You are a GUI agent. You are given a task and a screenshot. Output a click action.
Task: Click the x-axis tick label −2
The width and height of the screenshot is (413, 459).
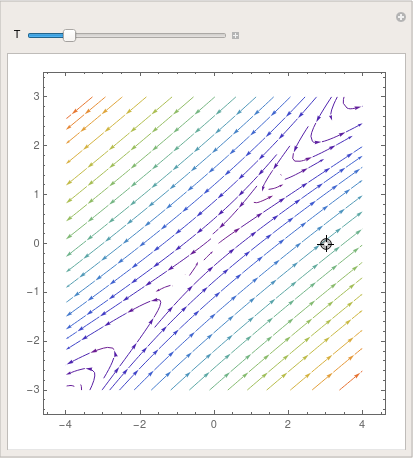(139, 424)
